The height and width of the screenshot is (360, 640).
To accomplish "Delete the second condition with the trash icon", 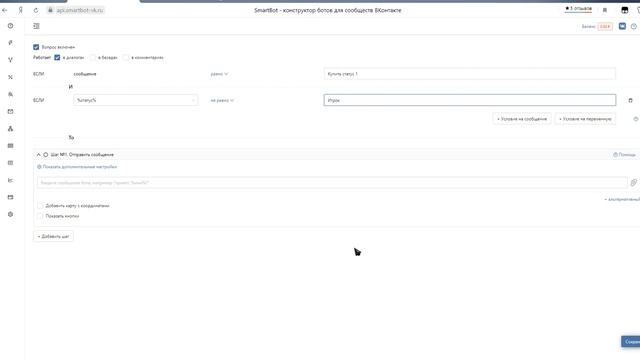I will (630, 100).
